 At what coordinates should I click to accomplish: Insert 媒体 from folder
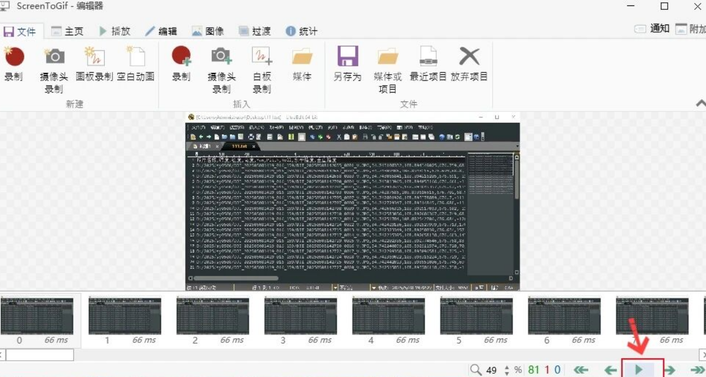coord(302,64)
